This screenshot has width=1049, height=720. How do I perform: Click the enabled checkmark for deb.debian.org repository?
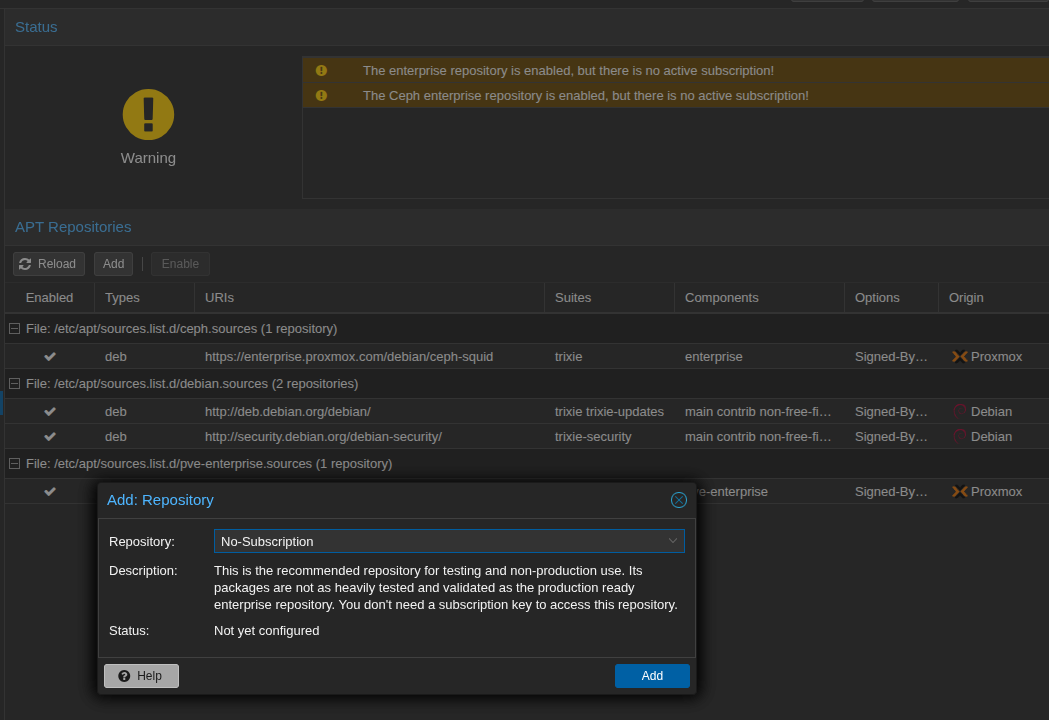pyautogui.click(x=50, y=412)
